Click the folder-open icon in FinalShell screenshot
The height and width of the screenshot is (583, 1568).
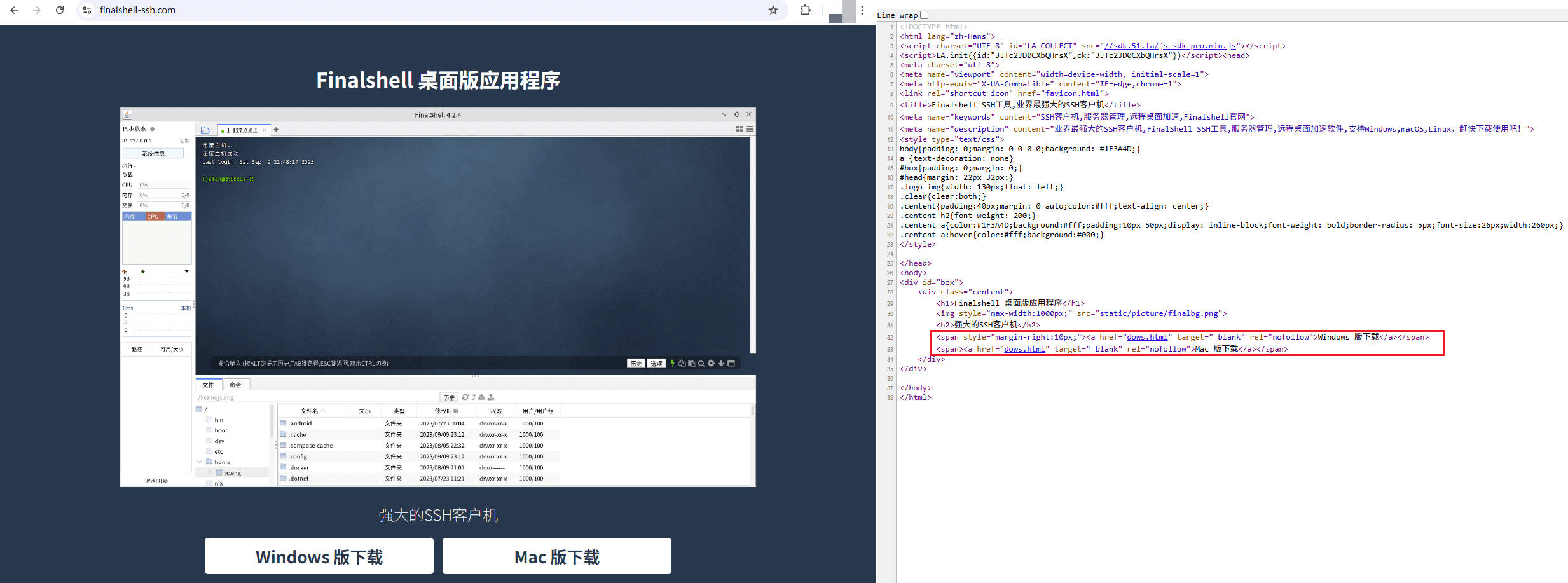205,130
